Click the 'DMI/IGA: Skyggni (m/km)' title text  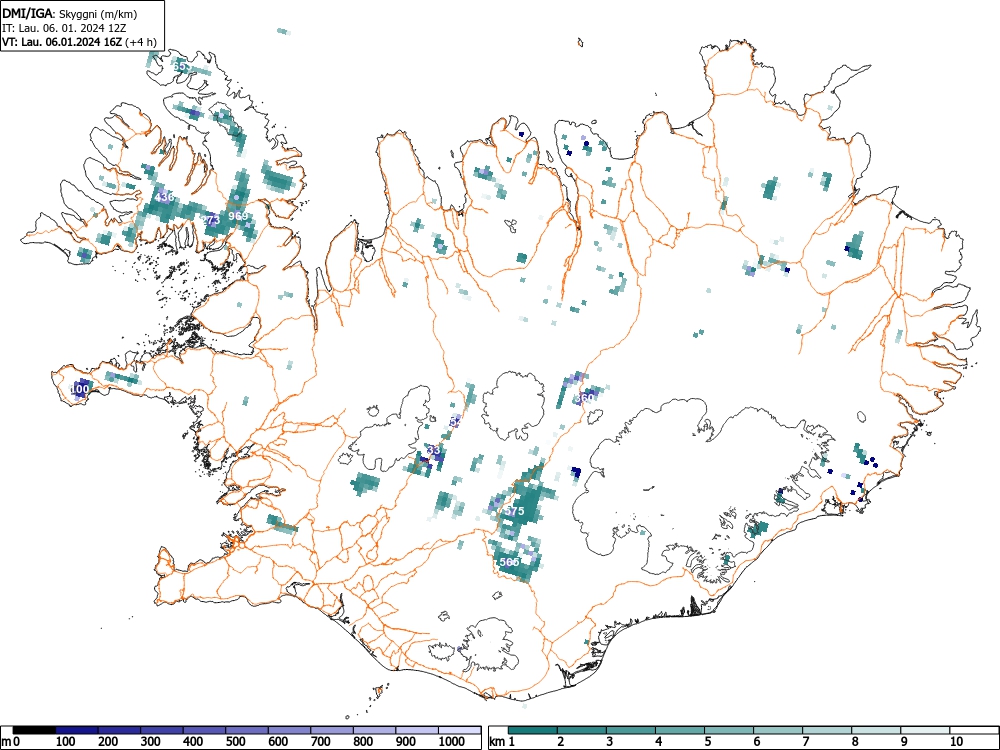pyautogui.click(x=70, y=13)
